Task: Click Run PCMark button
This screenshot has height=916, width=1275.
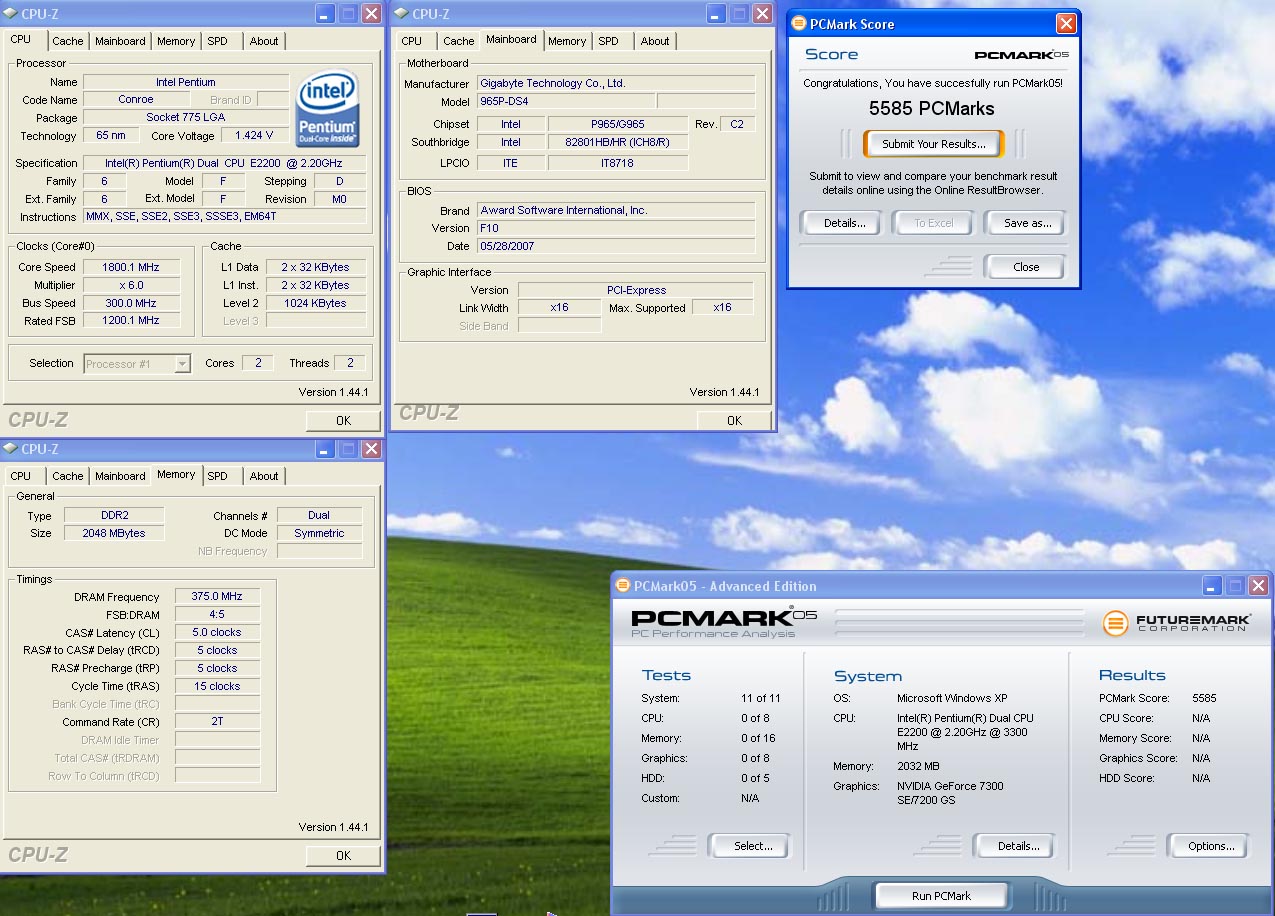Action: pos(941,896)
